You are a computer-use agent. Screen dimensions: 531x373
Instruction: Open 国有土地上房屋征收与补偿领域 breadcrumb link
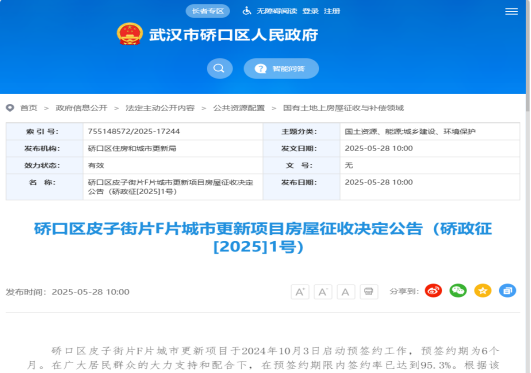[343, 108]
